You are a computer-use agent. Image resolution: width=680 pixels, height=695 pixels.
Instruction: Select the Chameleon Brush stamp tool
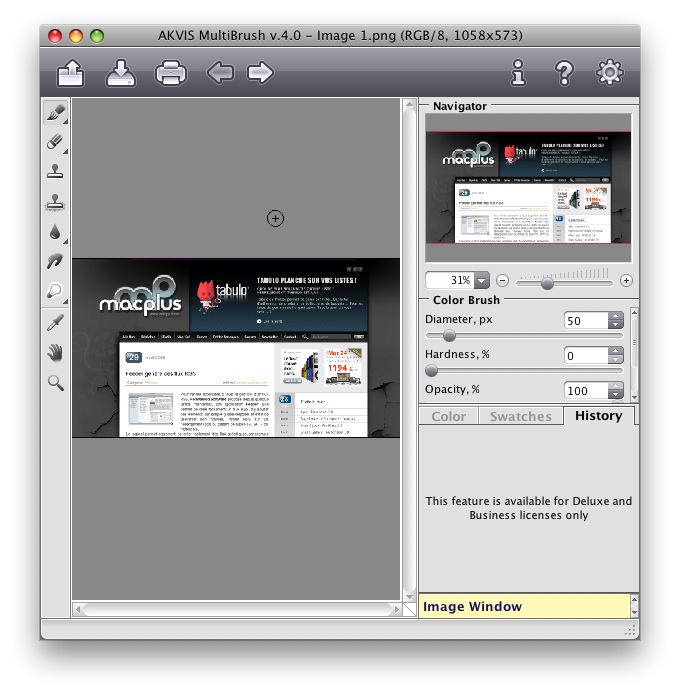click(55, 202)
